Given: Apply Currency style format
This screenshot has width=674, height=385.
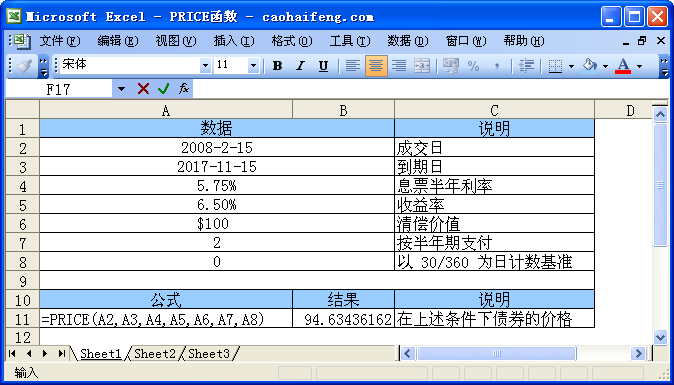Looking at the screenshot, I should point(451,66).
